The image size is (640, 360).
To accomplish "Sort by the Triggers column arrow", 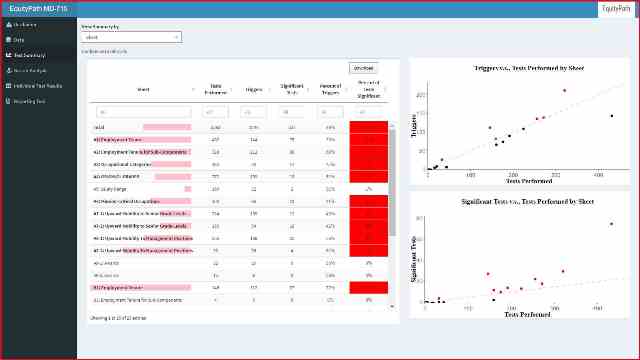I will coord(270,89).
